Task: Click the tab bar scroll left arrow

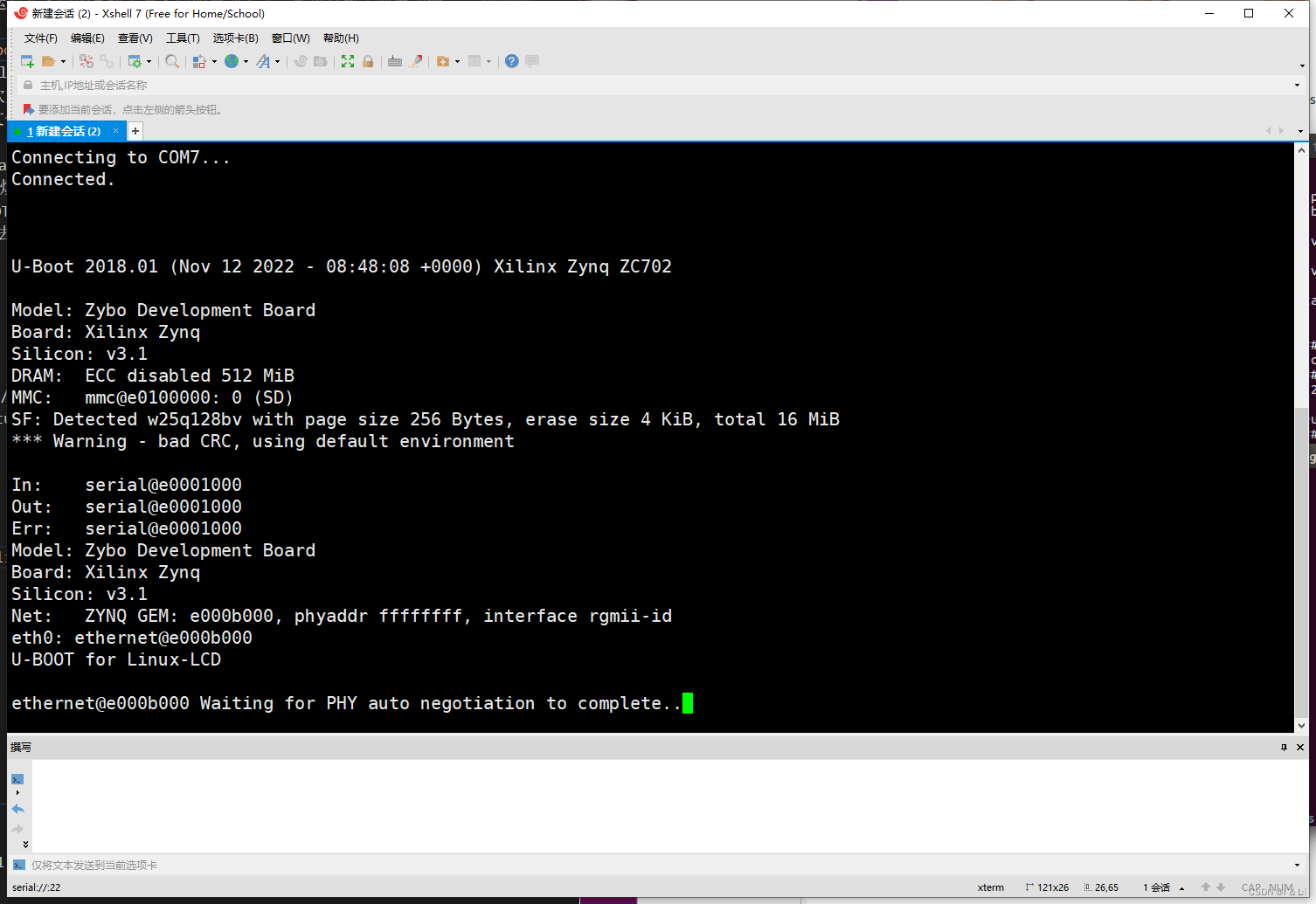Action: [1269, 131]
